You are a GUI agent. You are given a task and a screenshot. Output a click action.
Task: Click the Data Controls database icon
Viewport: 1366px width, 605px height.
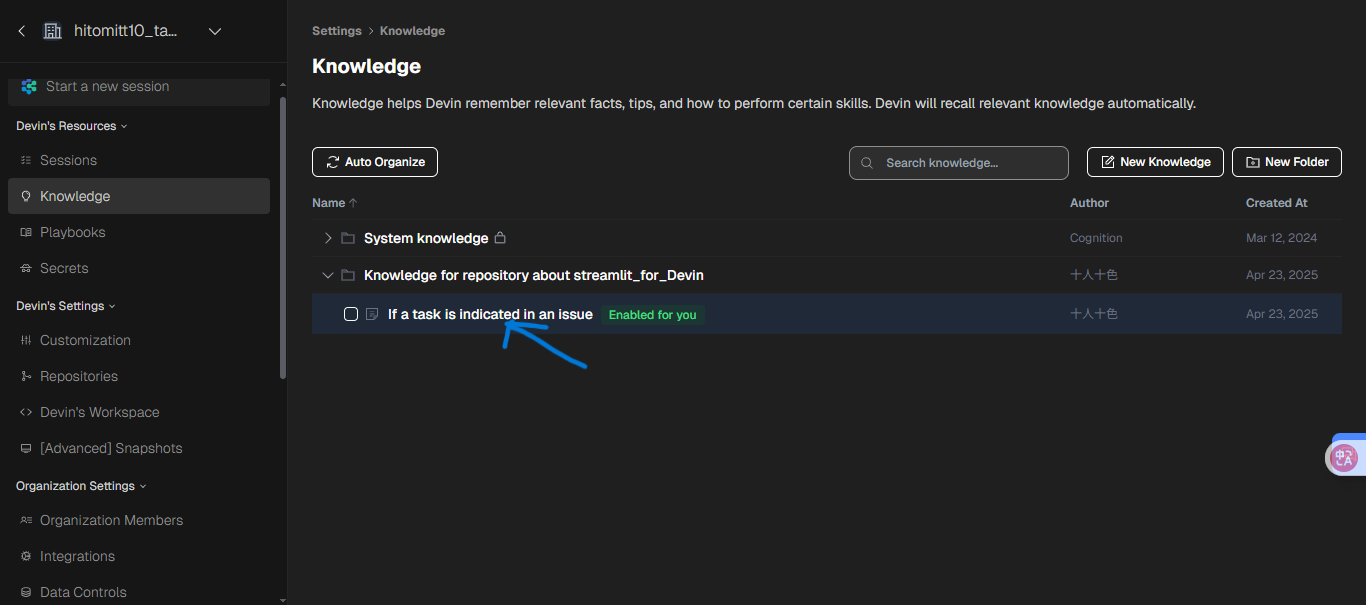26,592
